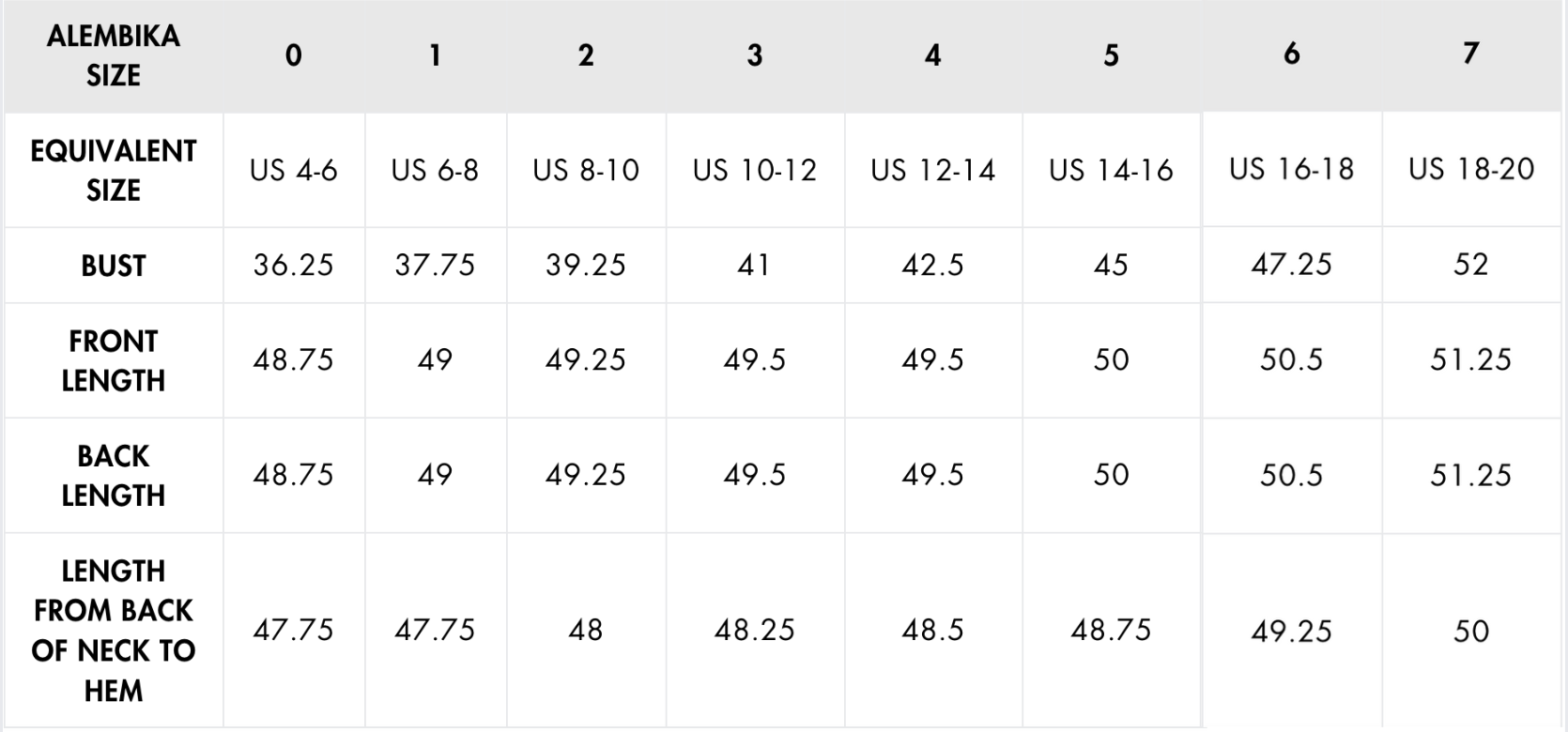This screenshot has width=1568, height=732.
Task: Click neck to hem value 49.25
Action: tap(1292, 631)
